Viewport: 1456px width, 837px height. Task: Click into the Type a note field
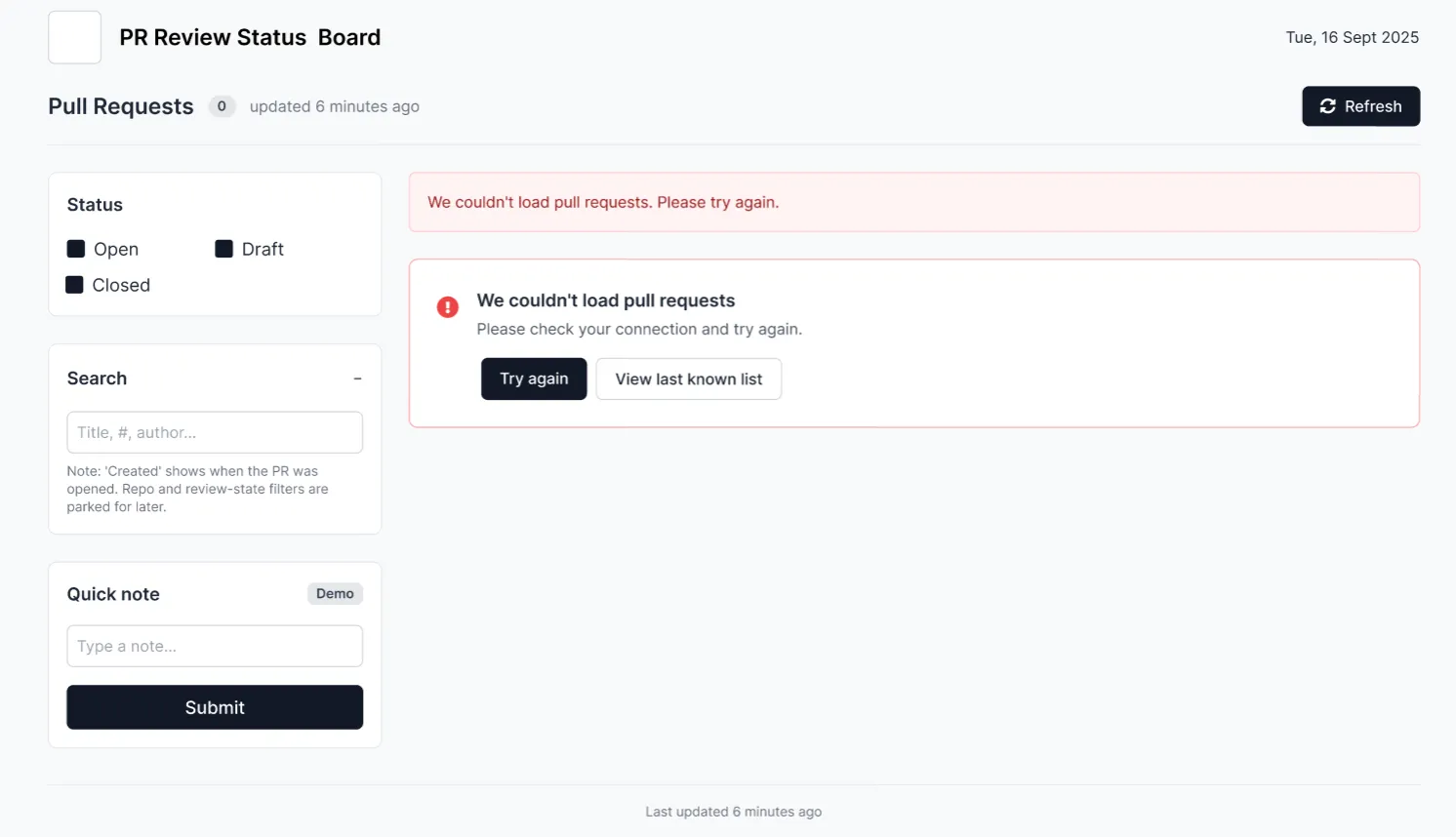click(215, 646)
